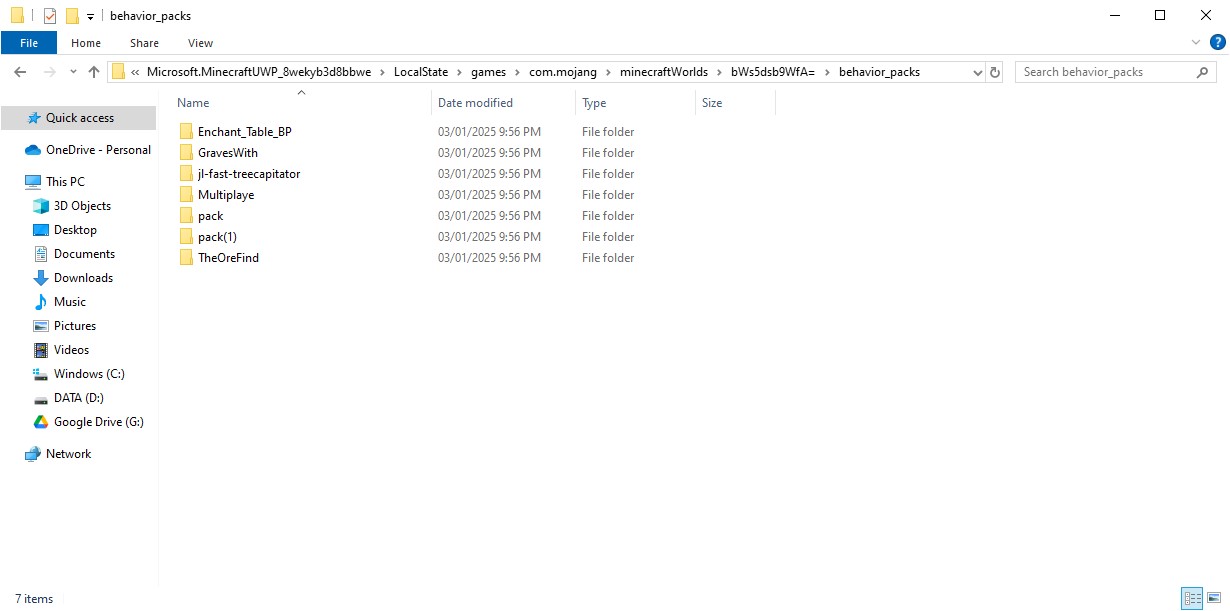Open DATA (D:) drive in the sidebar
Viewport: 1230px width, 611px height.
tap(78, 398)
